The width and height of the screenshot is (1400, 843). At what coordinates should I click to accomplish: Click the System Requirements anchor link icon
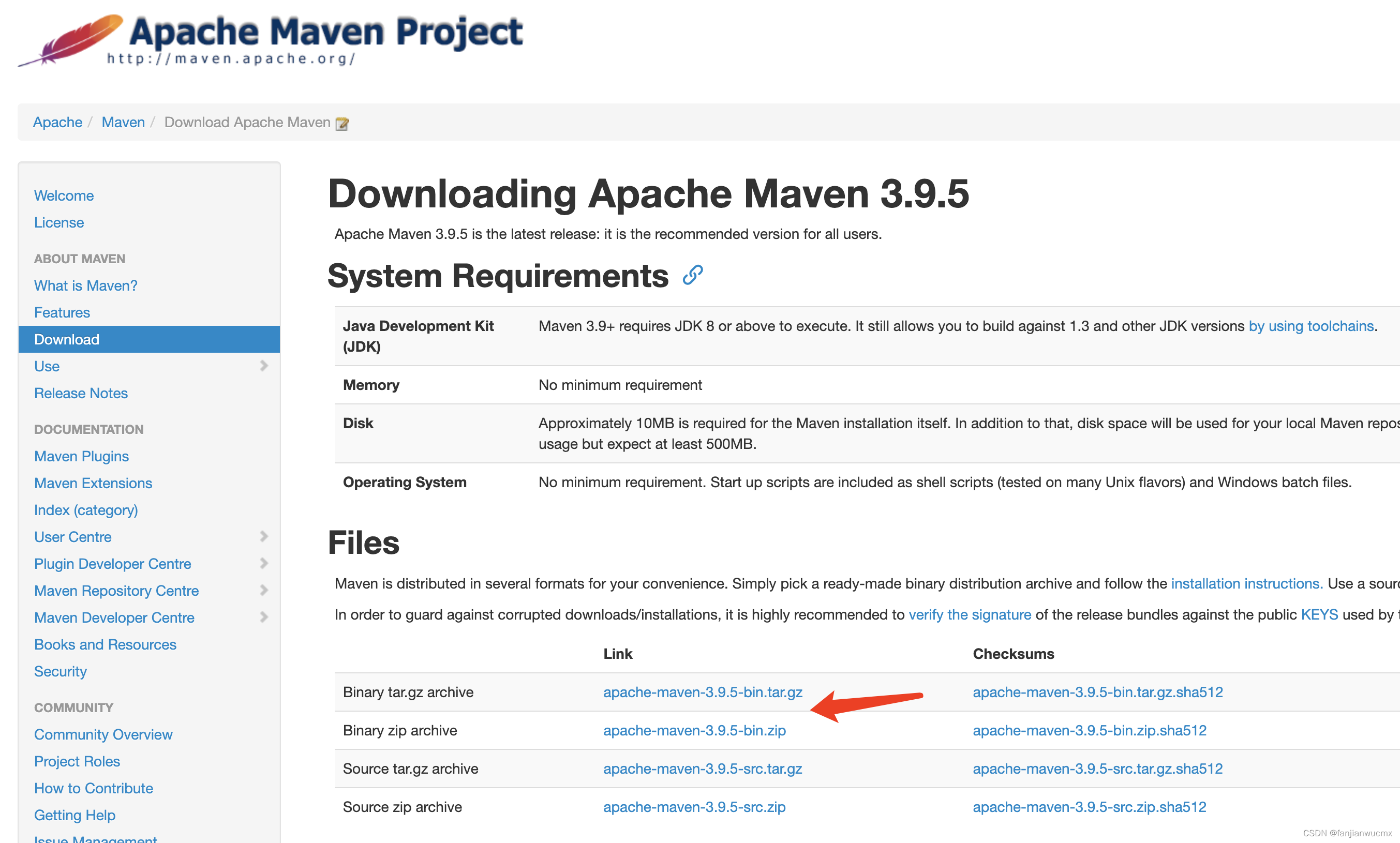pyautogui.click(x=693, y=276)
